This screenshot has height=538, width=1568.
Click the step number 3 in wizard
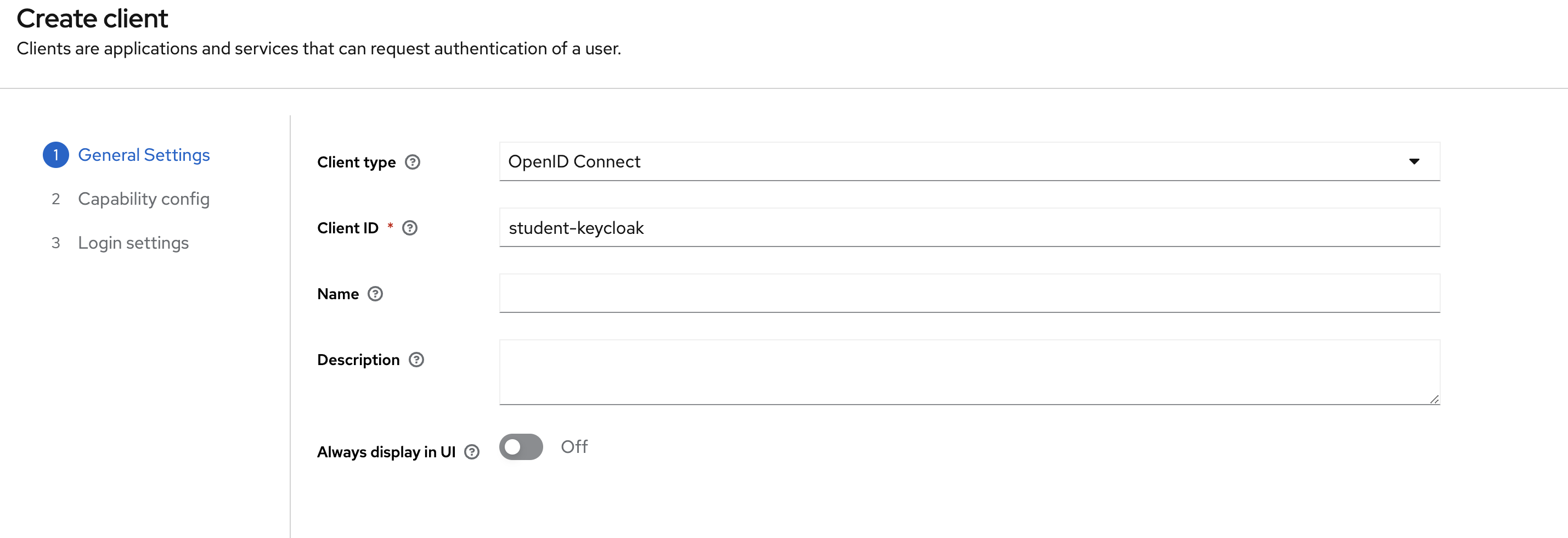tap(55, 243)
